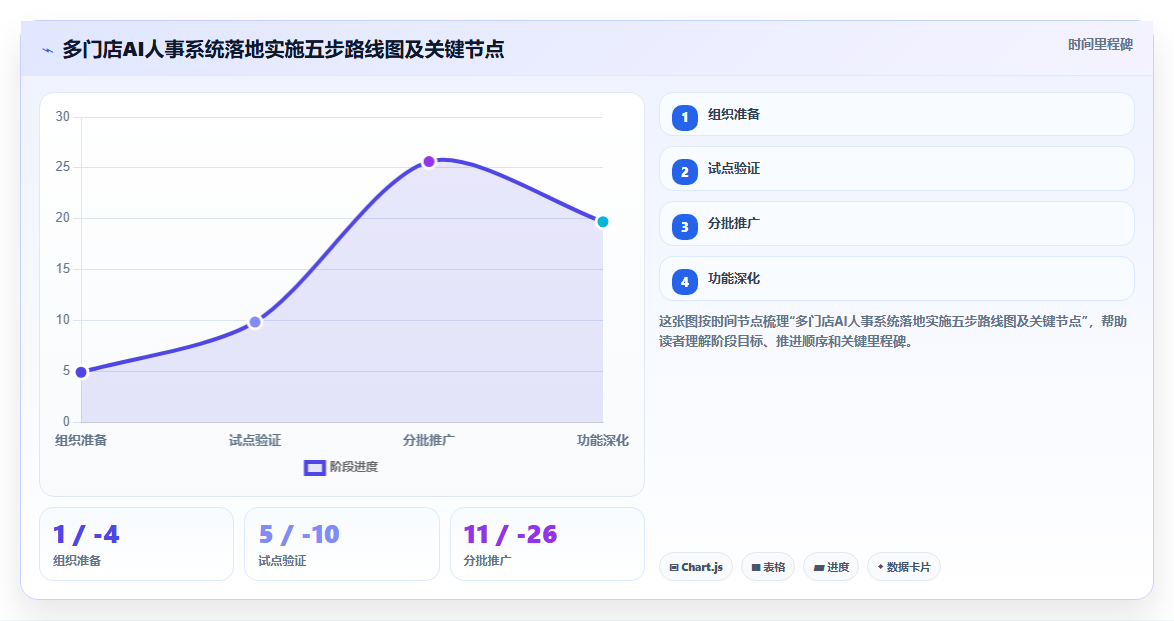Click the title 多门店AI人事系统落地实施五步路线图及关键节点
Image resolution: width=1174 pixels, height=621 pixels.
[x=283, y=49]
